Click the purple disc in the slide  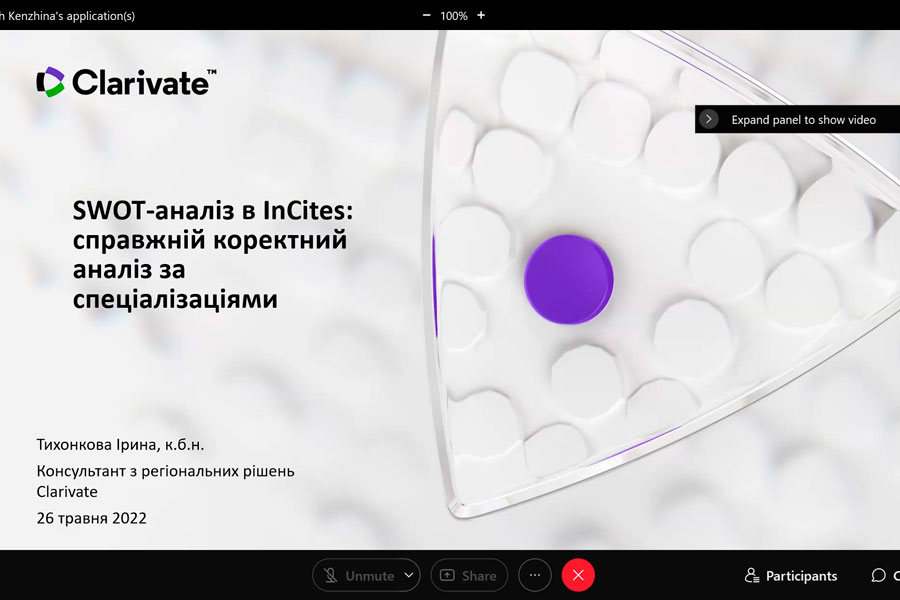pos(569,279)
